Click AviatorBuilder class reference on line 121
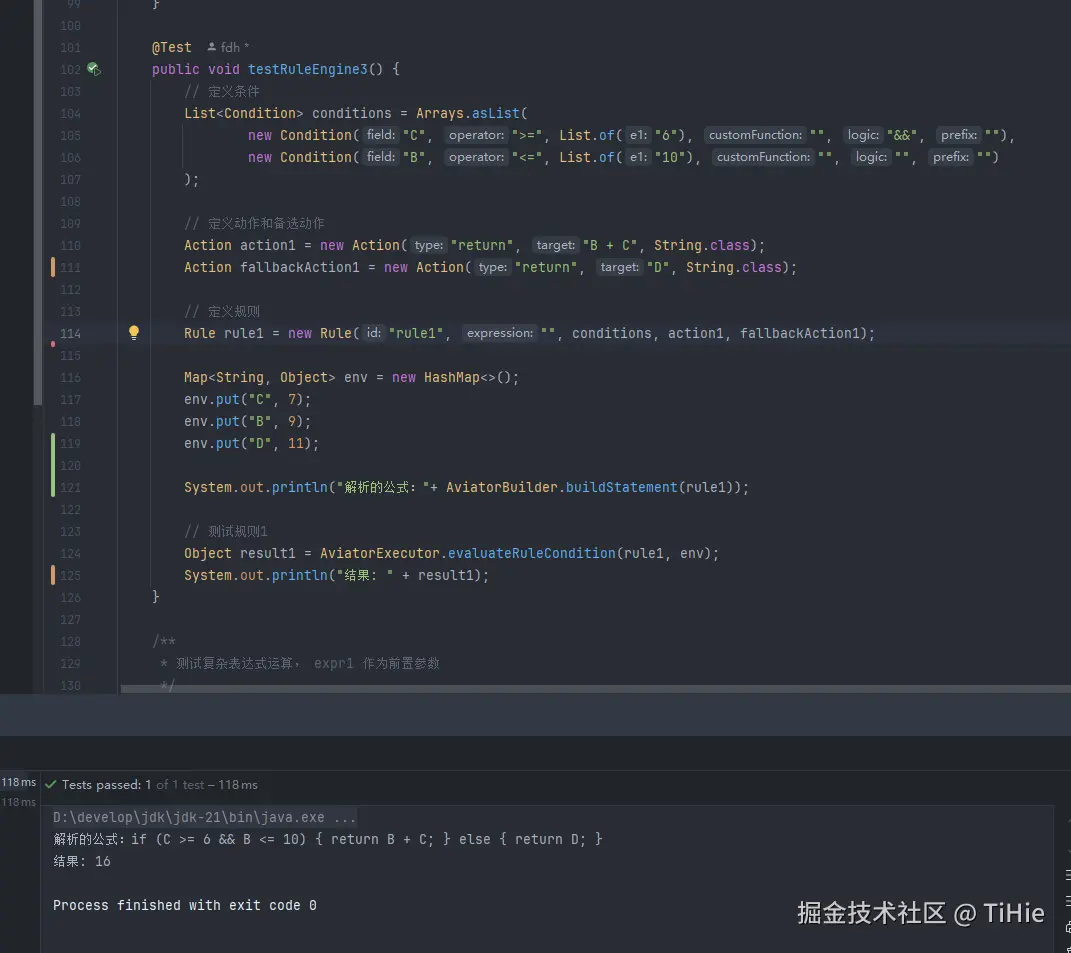Image resolution: width=1071 pixels, height=953 pixels. [x=501, y=487]
